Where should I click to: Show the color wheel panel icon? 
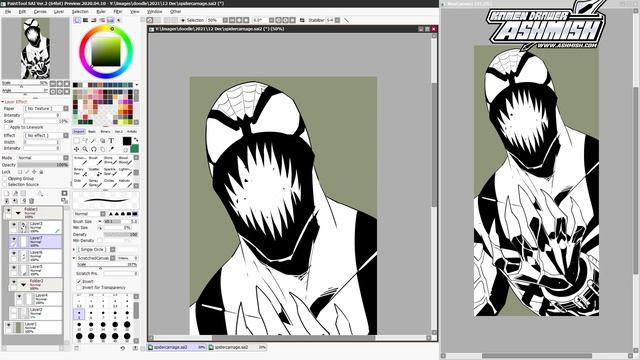[77, 20]
